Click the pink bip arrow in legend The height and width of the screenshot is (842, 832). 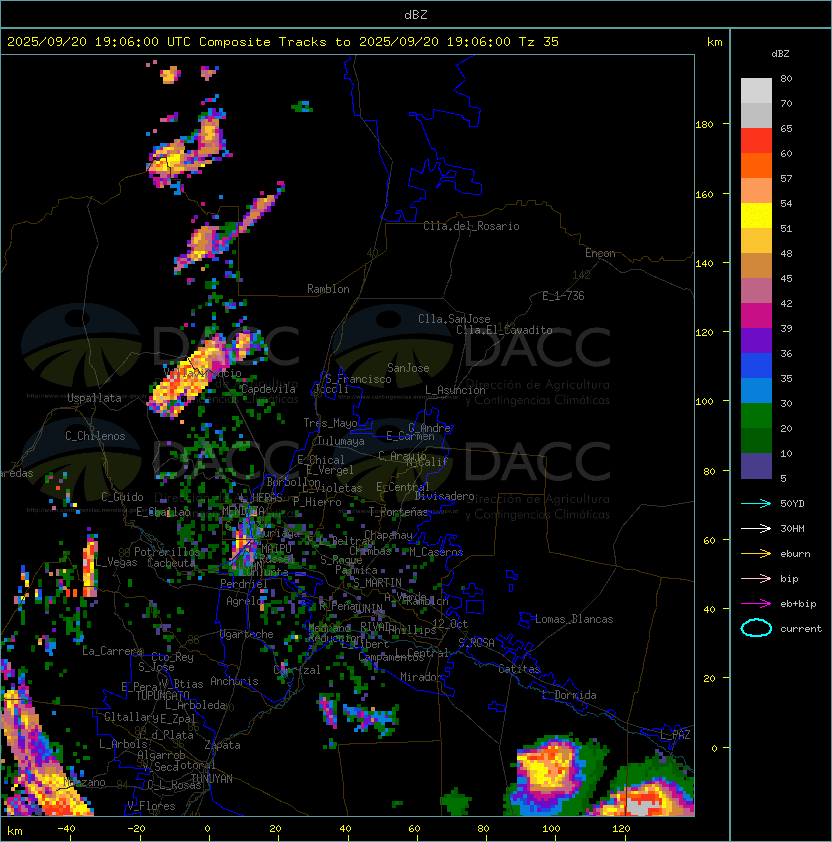[x=756, y=578]
